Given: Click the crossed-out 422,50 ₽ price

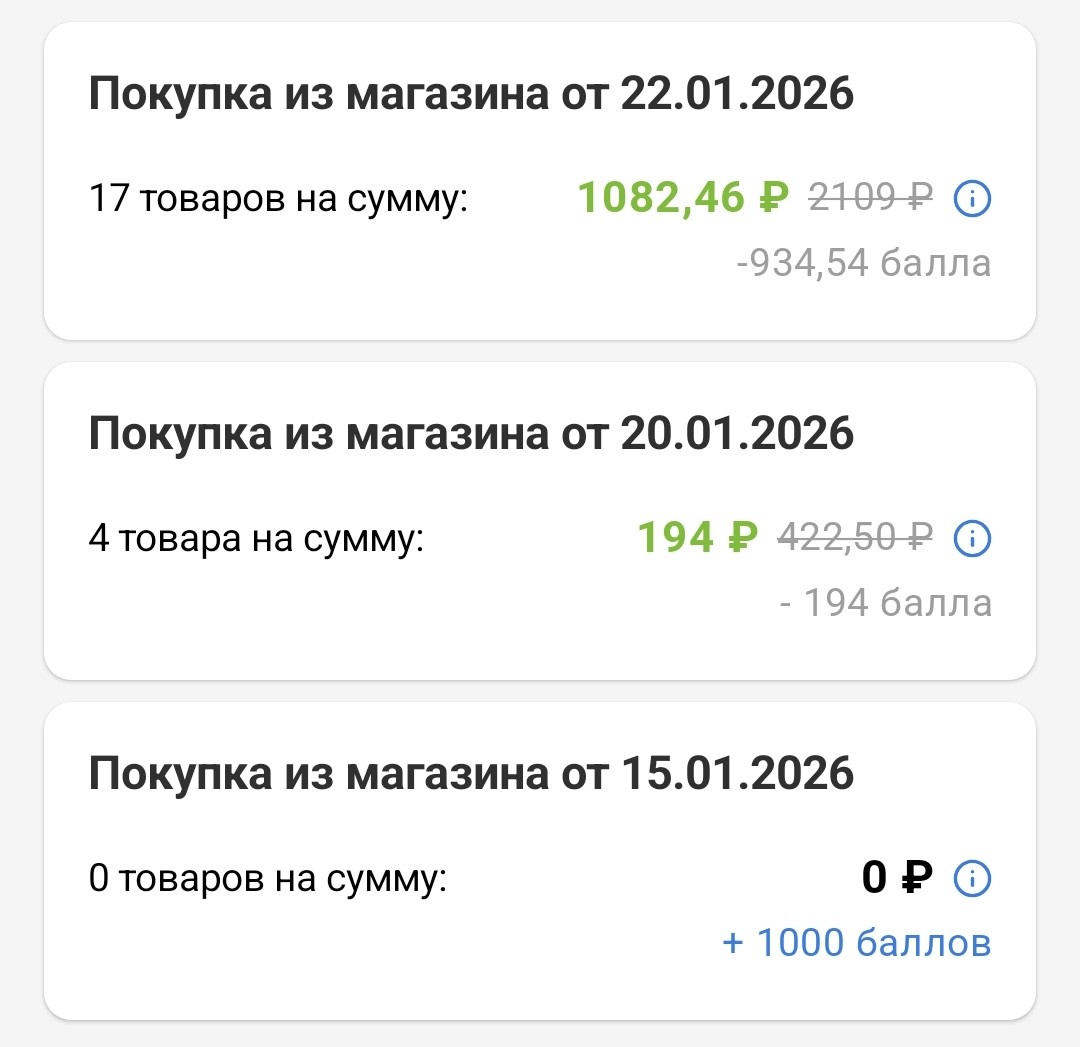Looking at the screenshot, I should pos(855,539).
